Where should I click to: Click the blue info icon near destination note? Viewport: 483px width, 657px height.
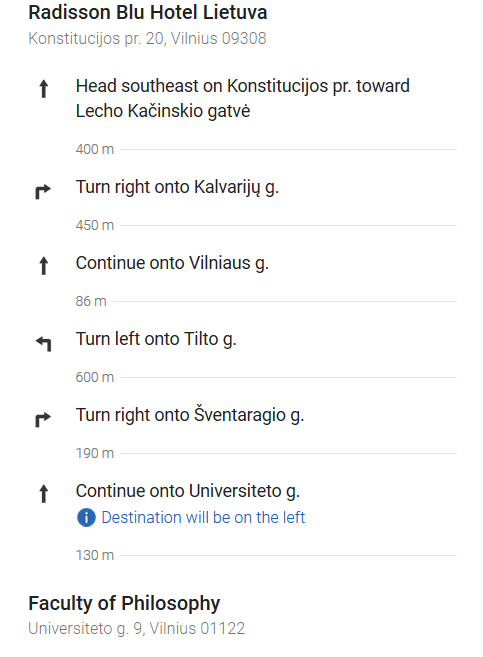[86, 517]
